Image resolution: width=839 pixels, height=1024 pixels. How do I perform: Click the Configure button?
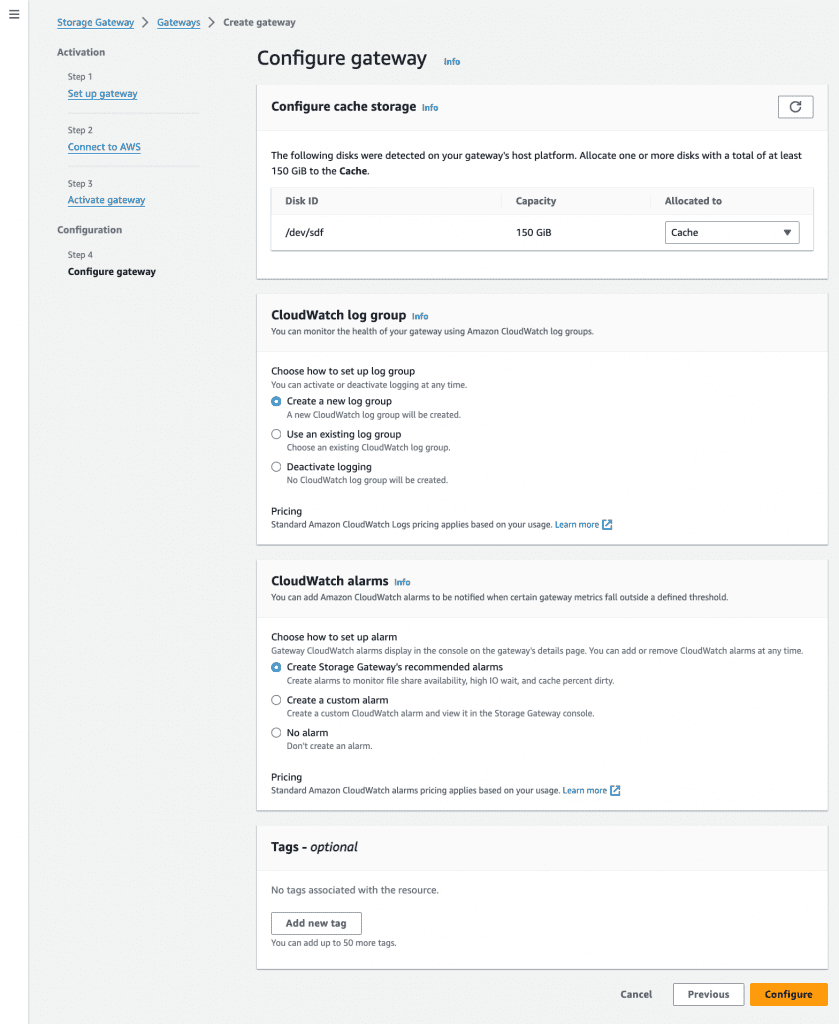click(789, 994)
